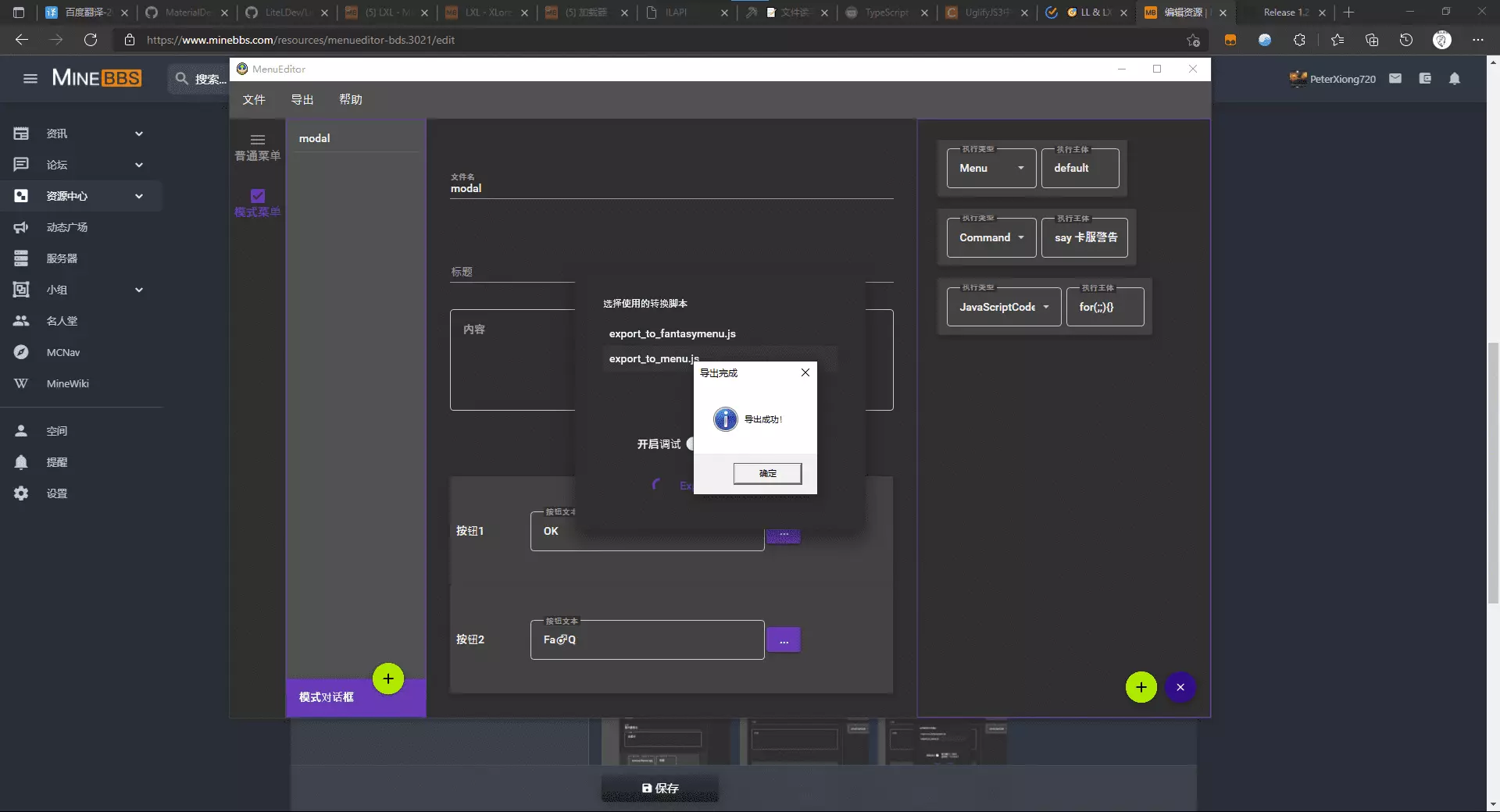Open MineWiki link in sidebar
This screenshot has width=1500, height=812.
point(68,383)
